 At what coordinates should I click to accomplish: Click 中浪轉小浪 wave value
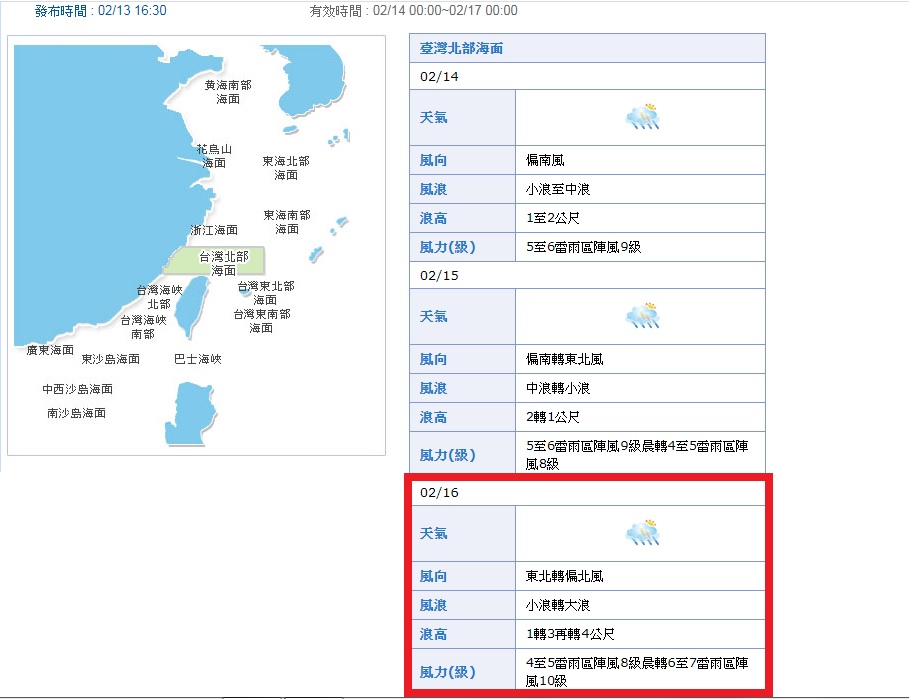(x=558, y=388)
